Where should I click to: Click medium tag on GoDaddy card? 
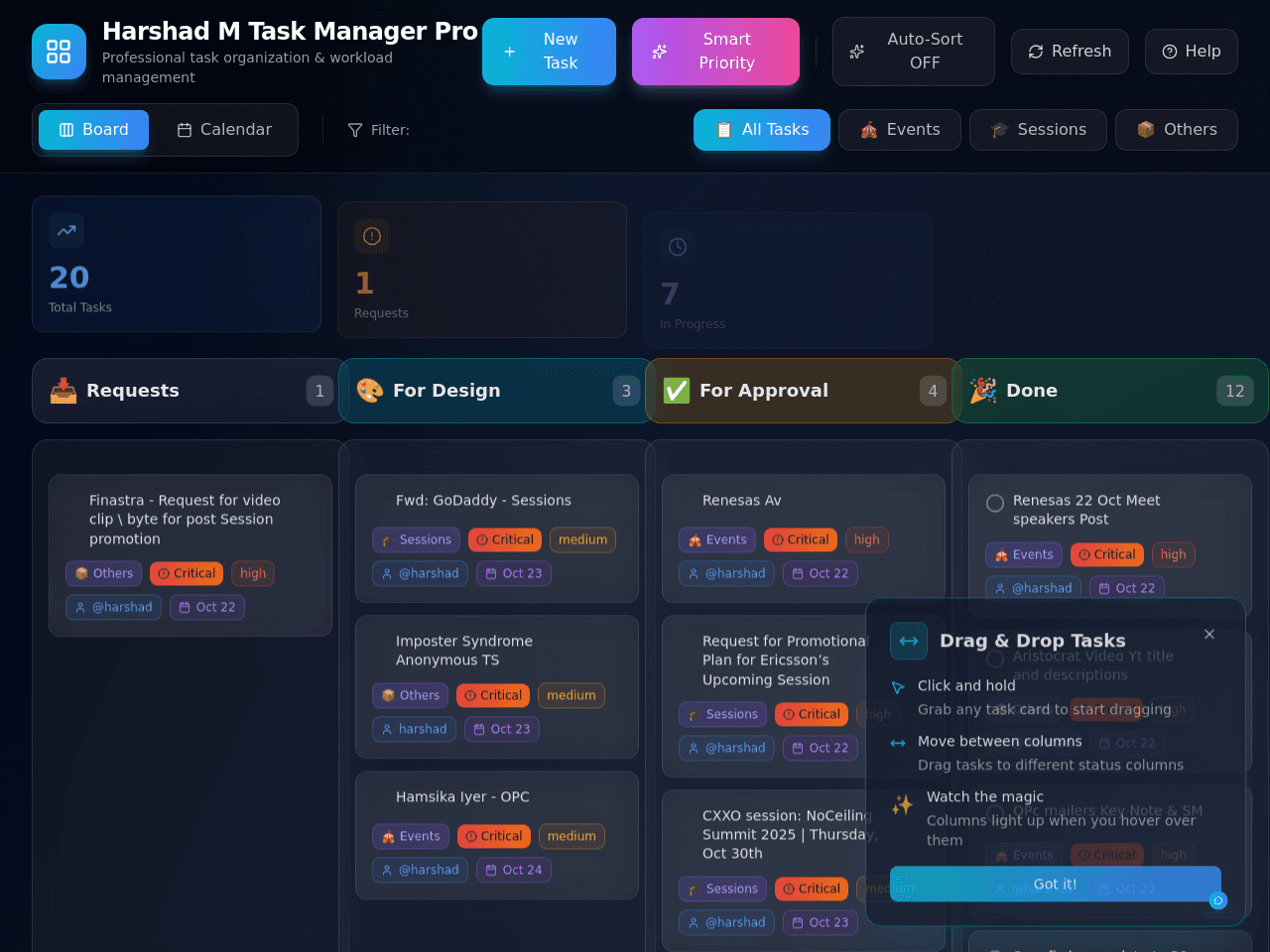[582, 539]
